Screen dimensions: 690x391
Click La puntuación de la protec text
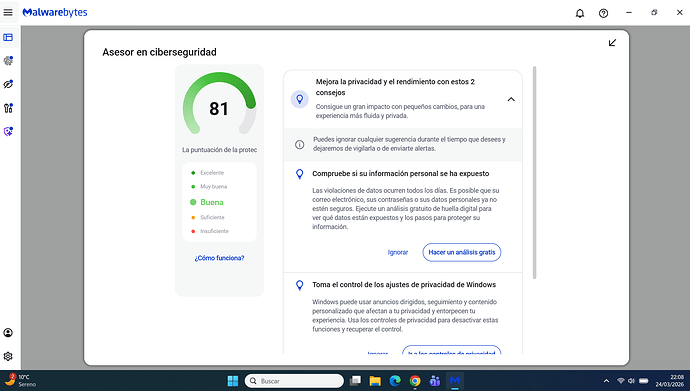(x=219, y=150)
